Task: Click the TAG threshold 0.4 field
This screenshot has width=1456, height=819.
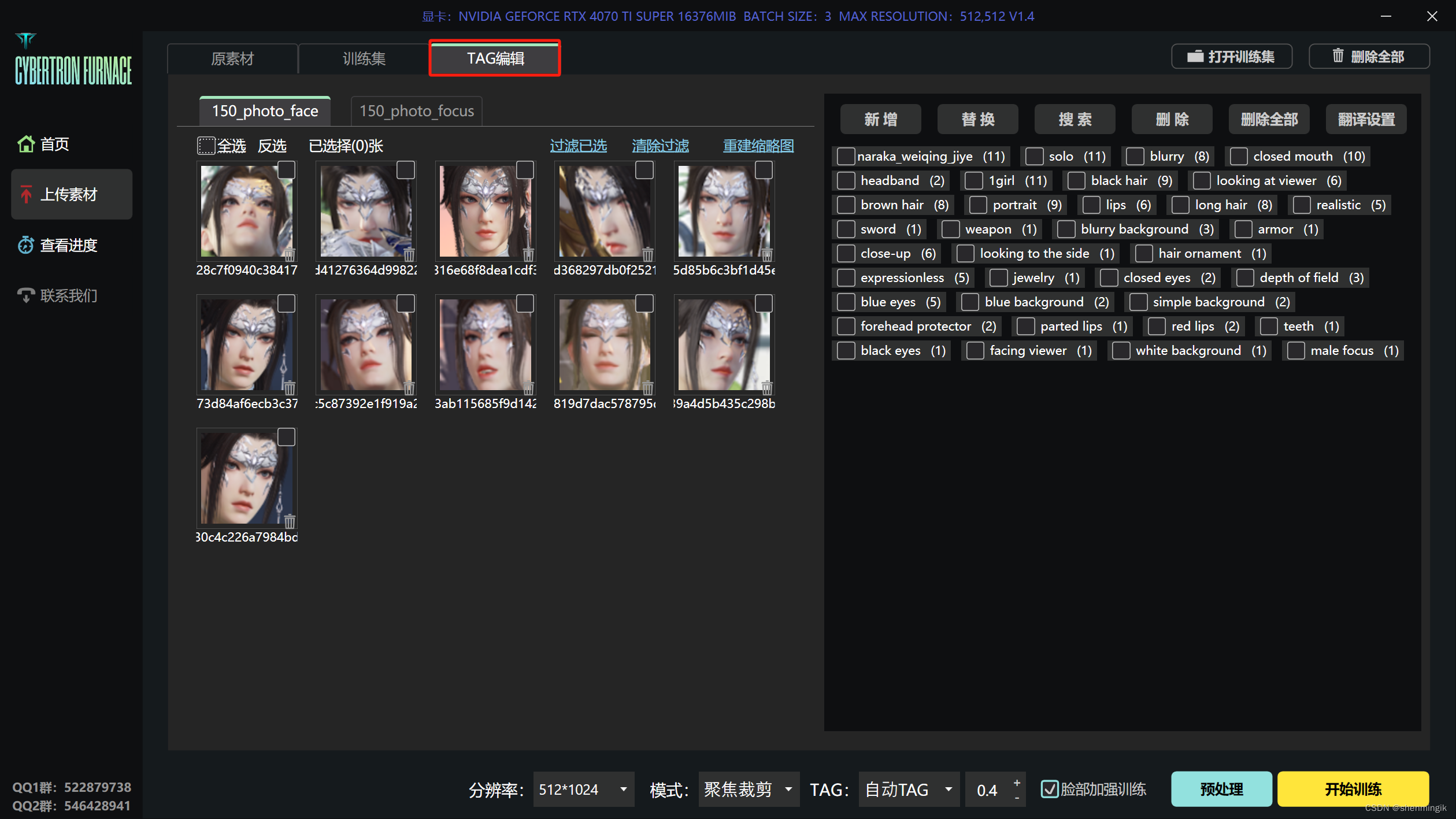Action: point(988,789)
